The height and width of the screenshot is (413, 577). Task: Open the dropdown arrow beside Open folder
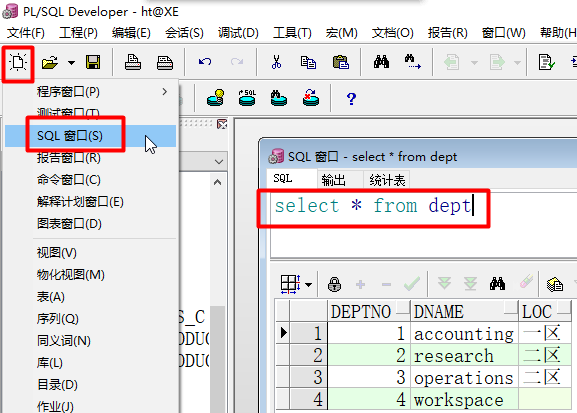click(x=71, y=63)
